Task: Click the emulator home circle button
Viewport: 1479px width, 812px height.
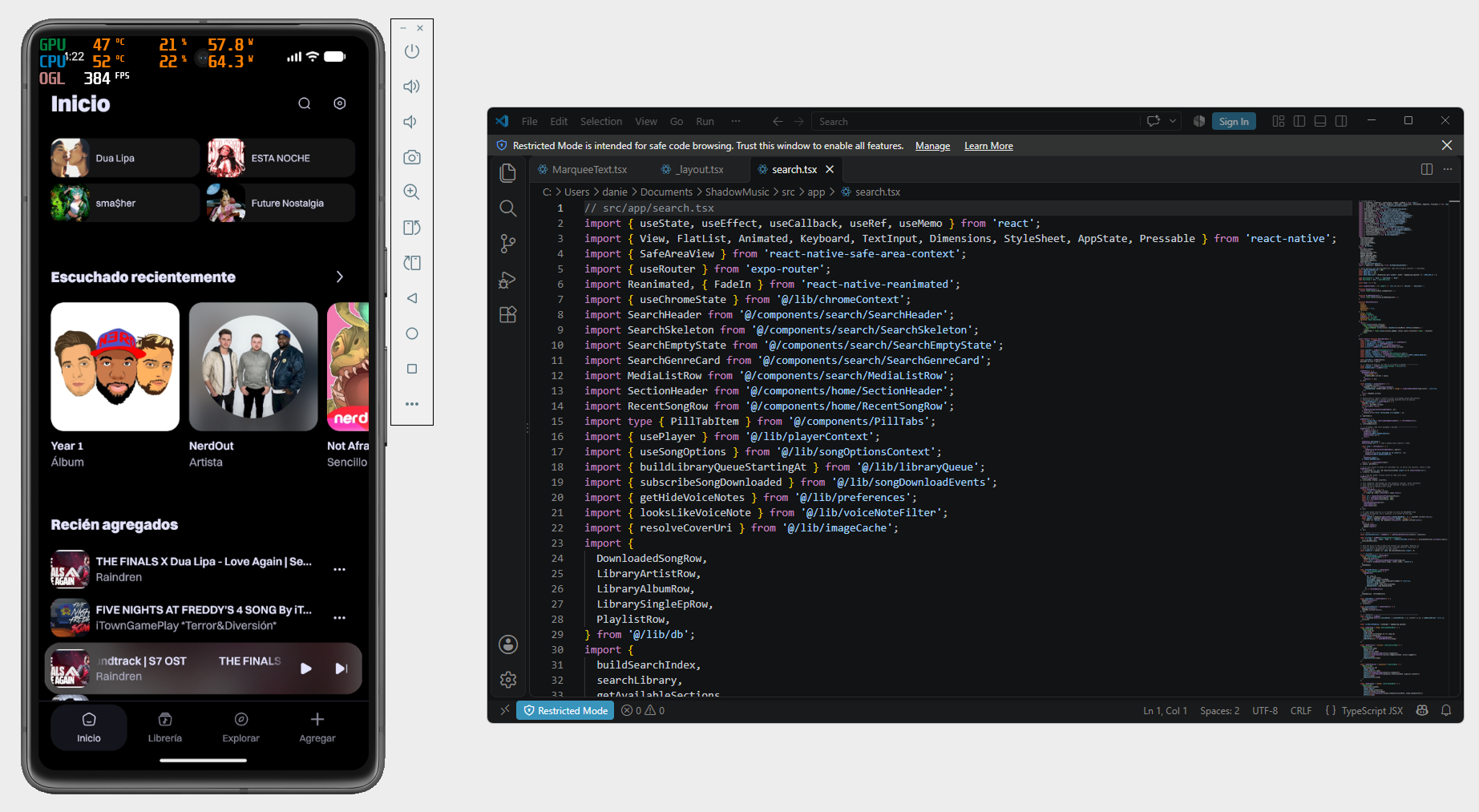Action: point(412,333)
